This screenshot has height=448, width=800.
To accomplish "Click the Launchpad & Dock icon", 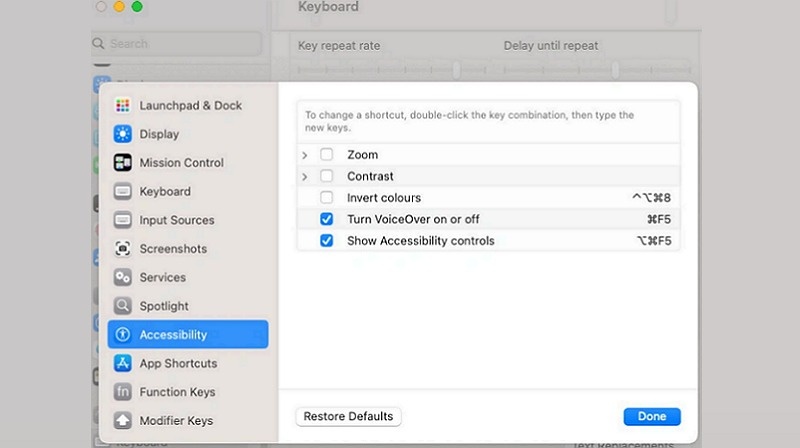I will pyautogui.click(x=122, y=105).
